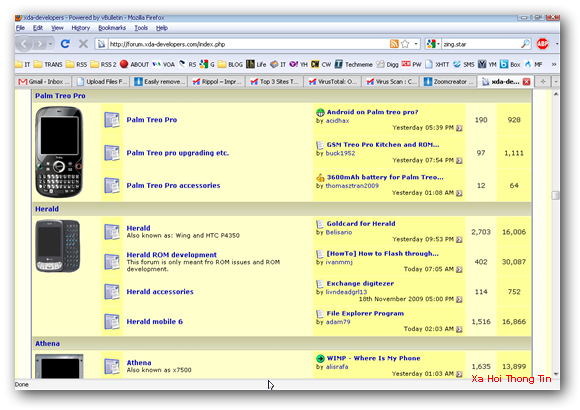The image size is (580, 410).
Task: Open a new tab with plus button
Action: coord(543,82)
